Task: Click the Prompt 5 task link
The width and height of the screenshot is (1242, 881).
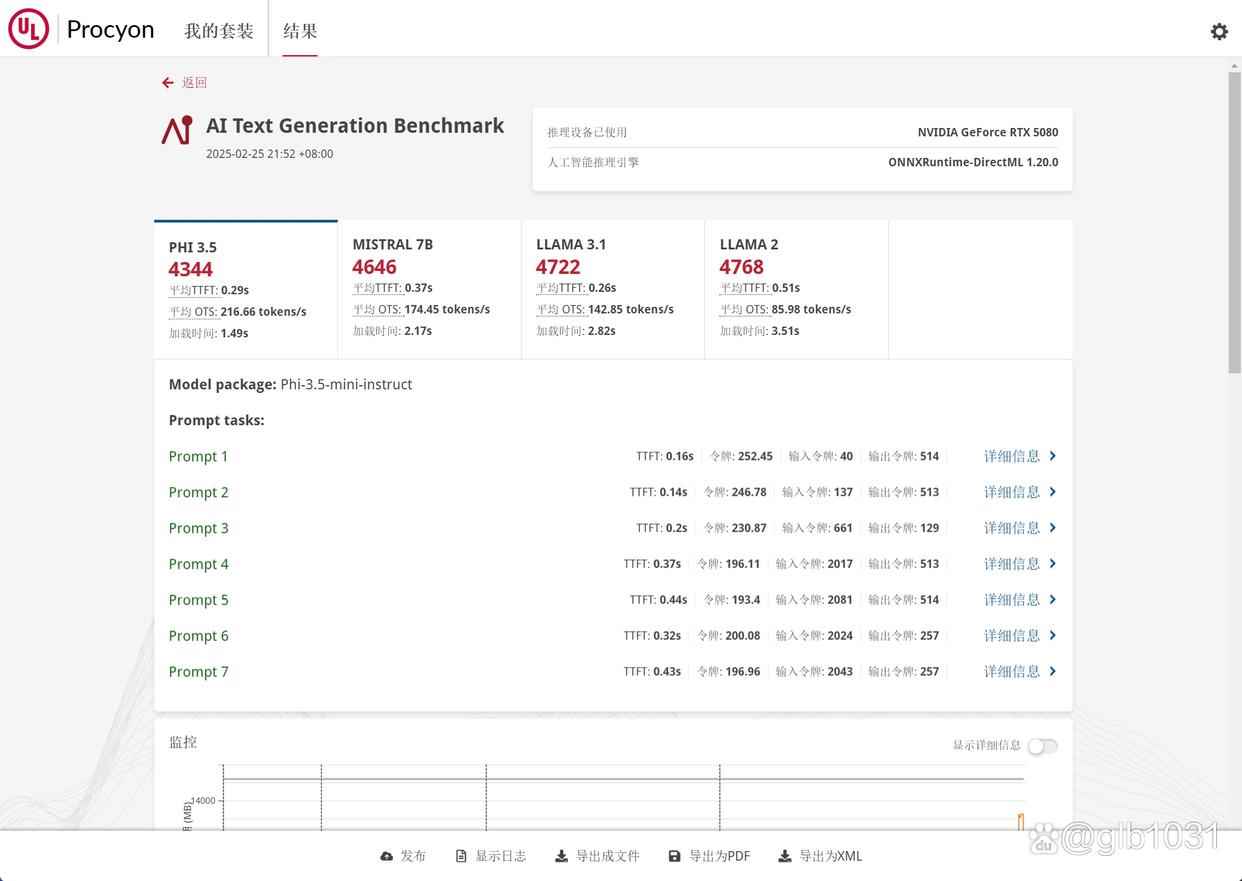Action: pyautogui.click(x=198, y=600)
